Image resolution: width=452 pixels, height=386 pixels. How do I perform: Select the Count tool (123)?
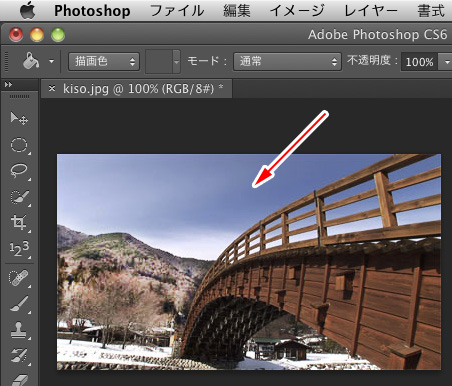click(19, 249)
